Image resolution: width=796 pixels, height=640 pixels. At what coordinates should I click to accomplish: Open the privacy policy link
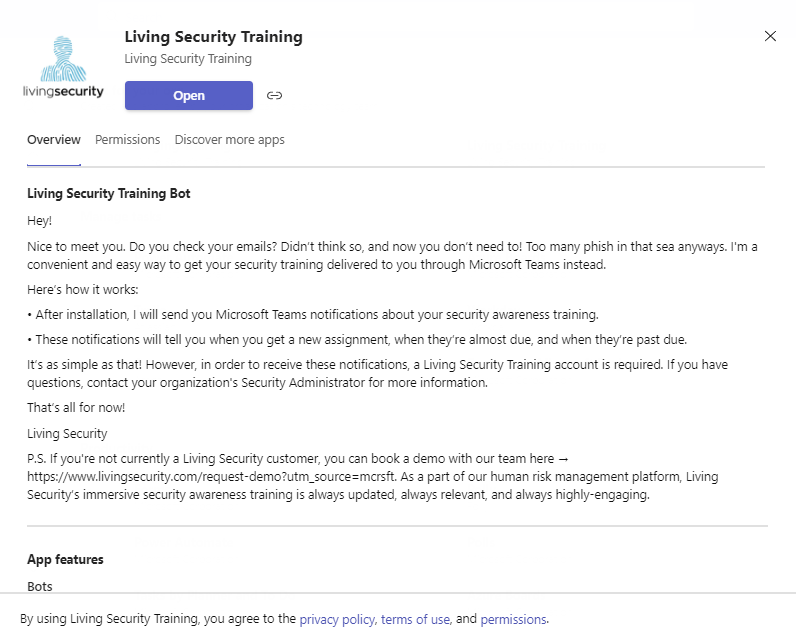point(337,619)
